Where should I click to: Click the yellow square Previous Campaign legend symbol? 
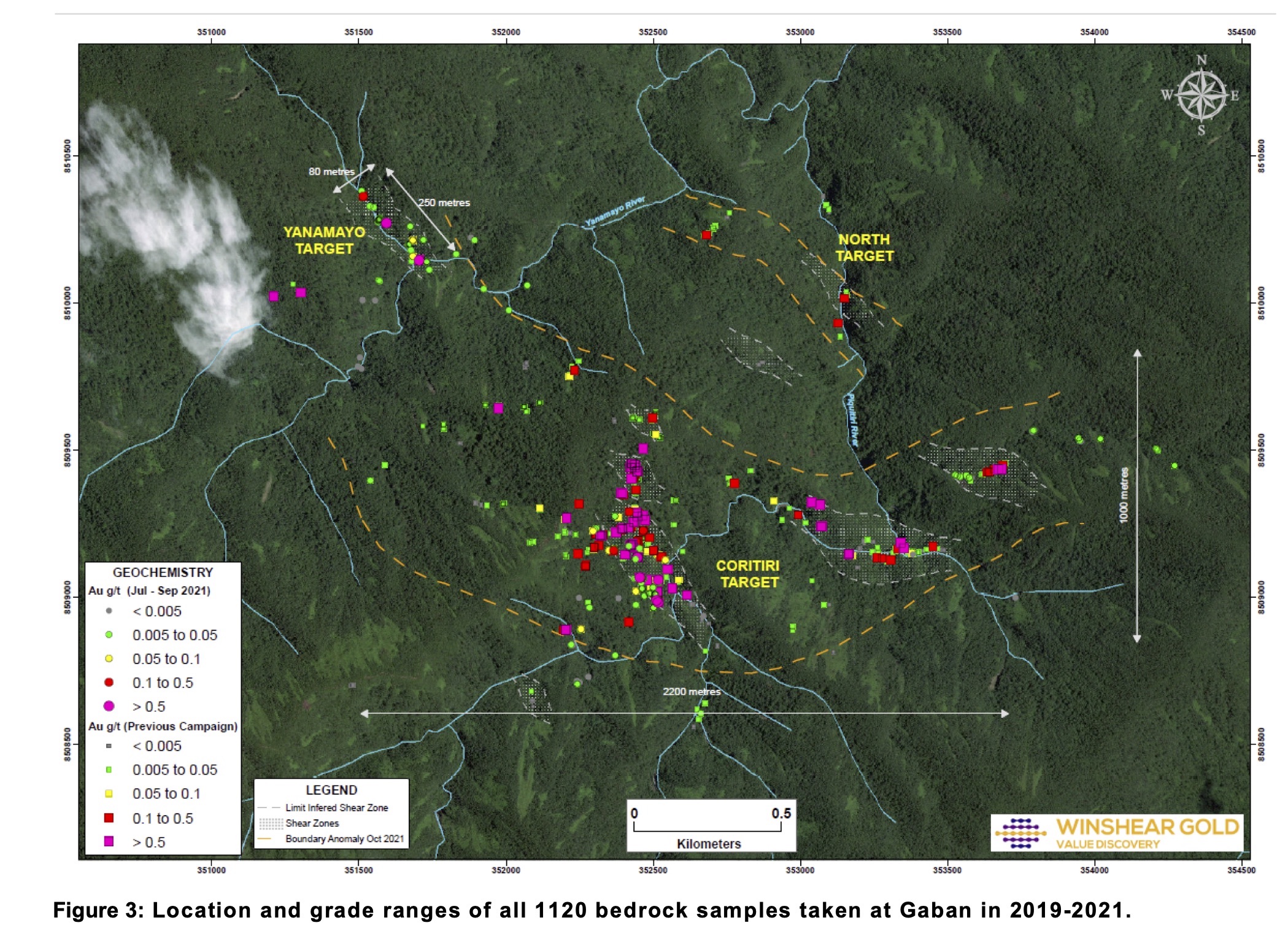pyautogui.click(x=109, y=794)
